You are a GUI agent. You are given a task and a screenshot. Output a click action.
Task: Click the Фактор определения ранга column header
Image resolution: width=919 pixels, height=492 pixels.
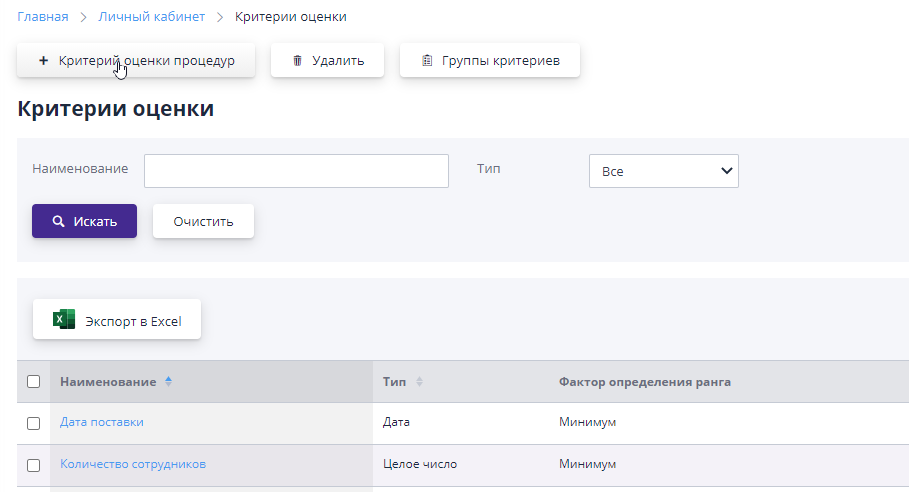[644, 382]
